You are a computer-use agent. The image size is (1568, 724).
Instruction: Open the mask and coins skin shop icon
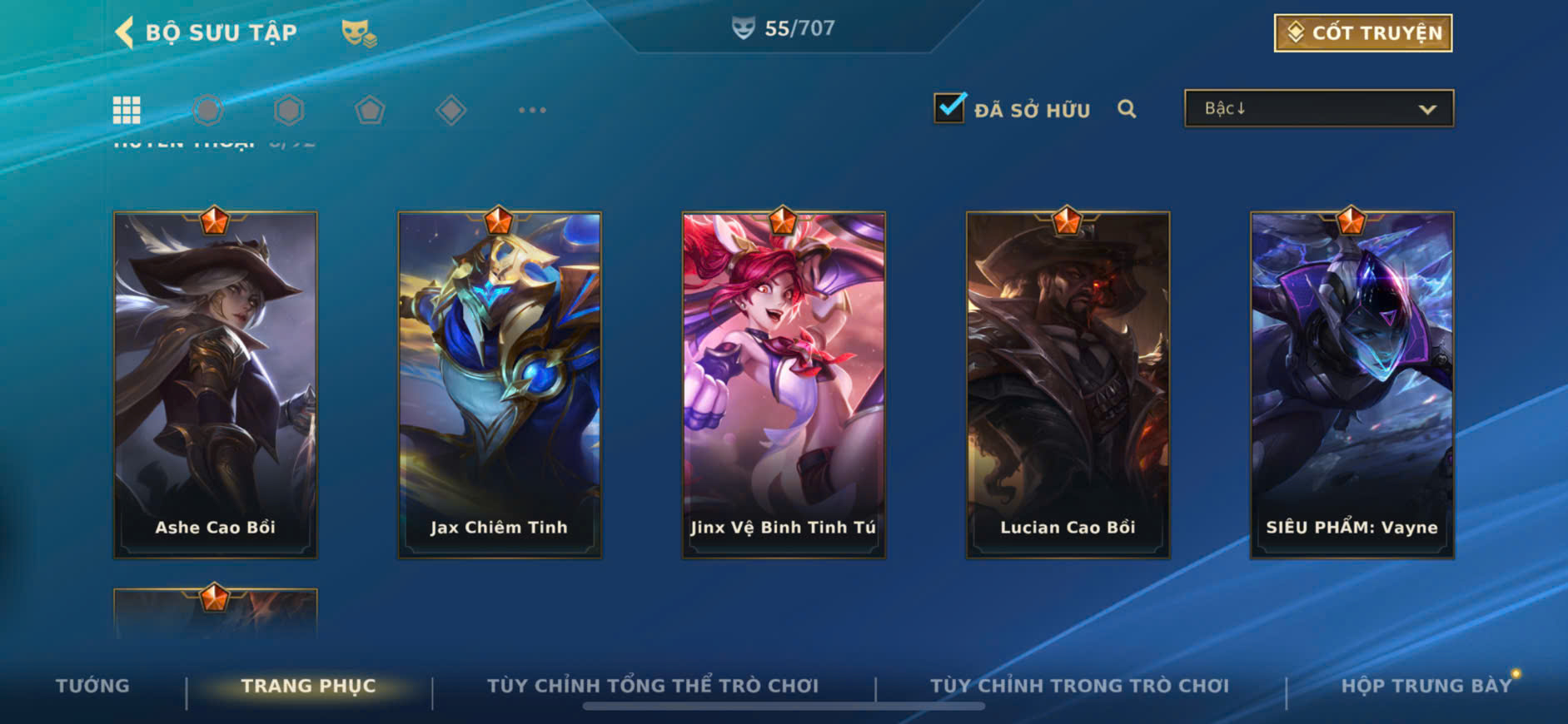[359, 33]
